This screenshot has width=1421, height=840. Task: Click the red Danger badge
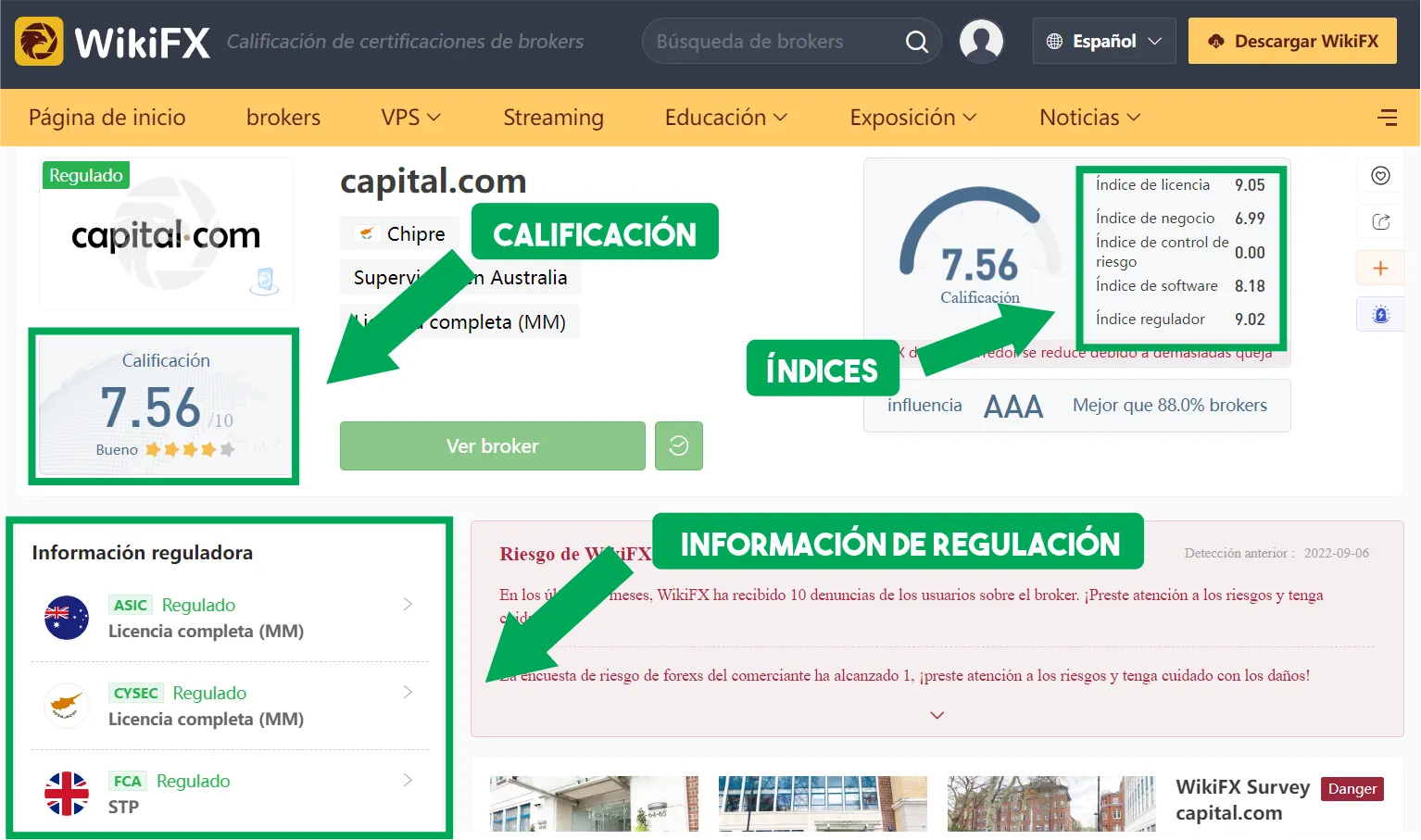(1352, 789)
